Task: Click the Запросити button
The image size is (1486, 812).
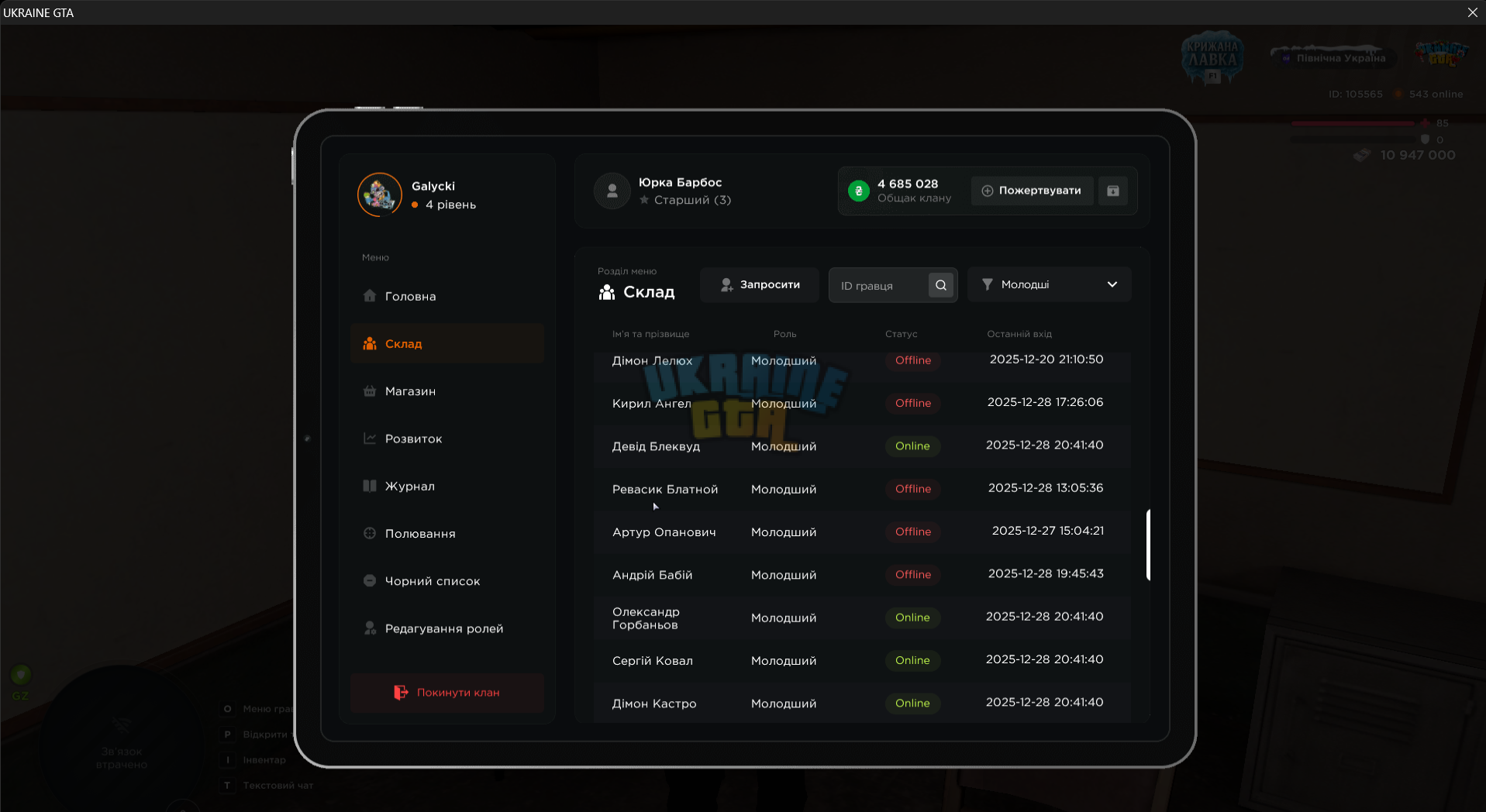Action: [x=760, y=284]
